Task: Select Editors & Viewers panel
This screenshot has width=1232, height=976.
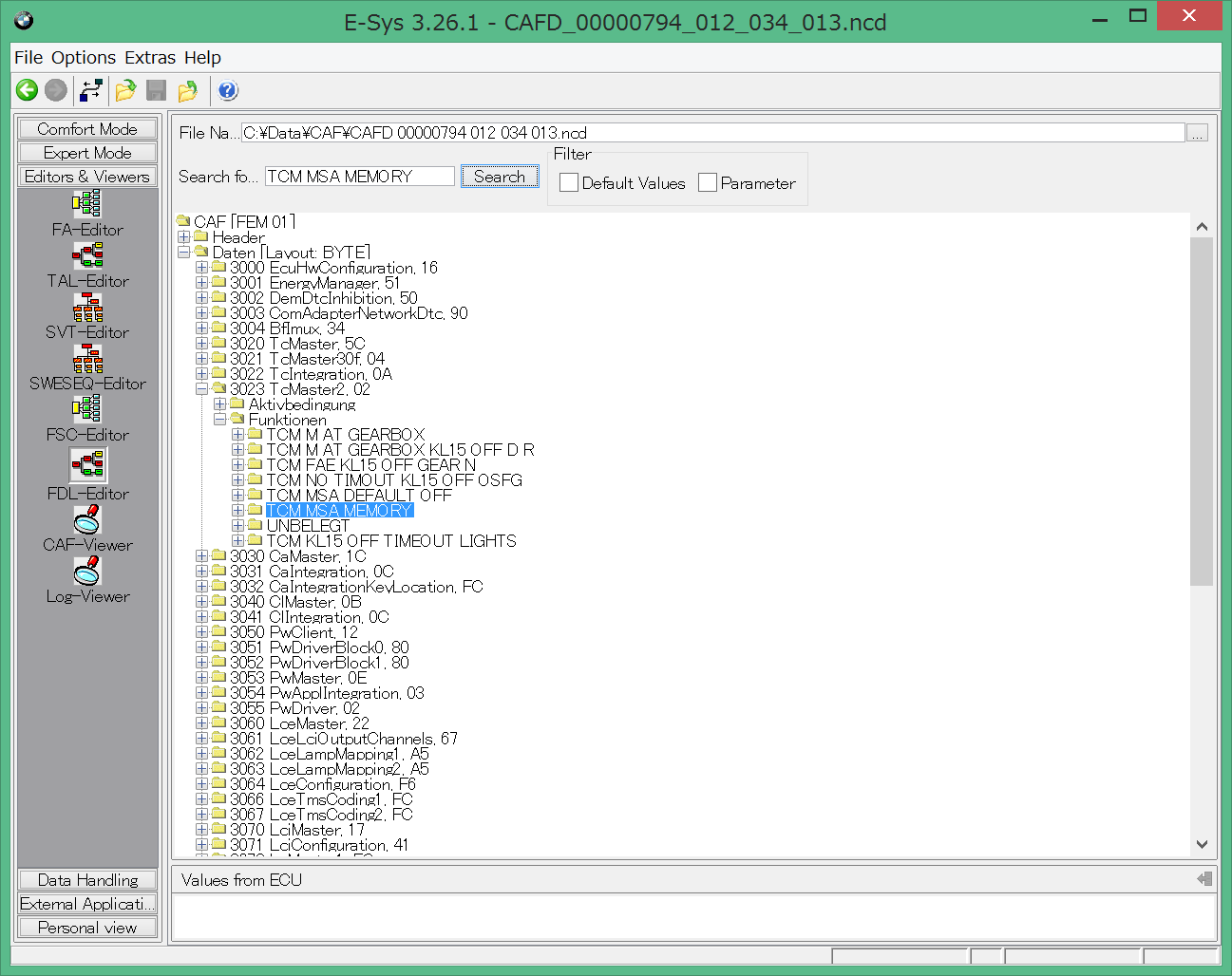Action: pos(87,176)
